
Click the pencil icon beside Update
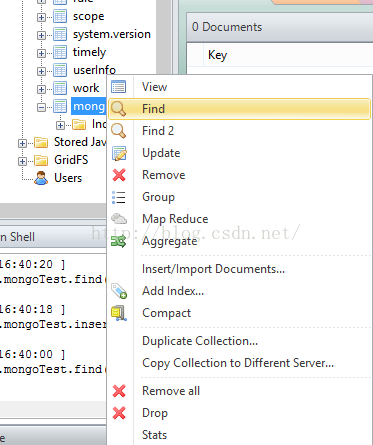click(119, 153)
